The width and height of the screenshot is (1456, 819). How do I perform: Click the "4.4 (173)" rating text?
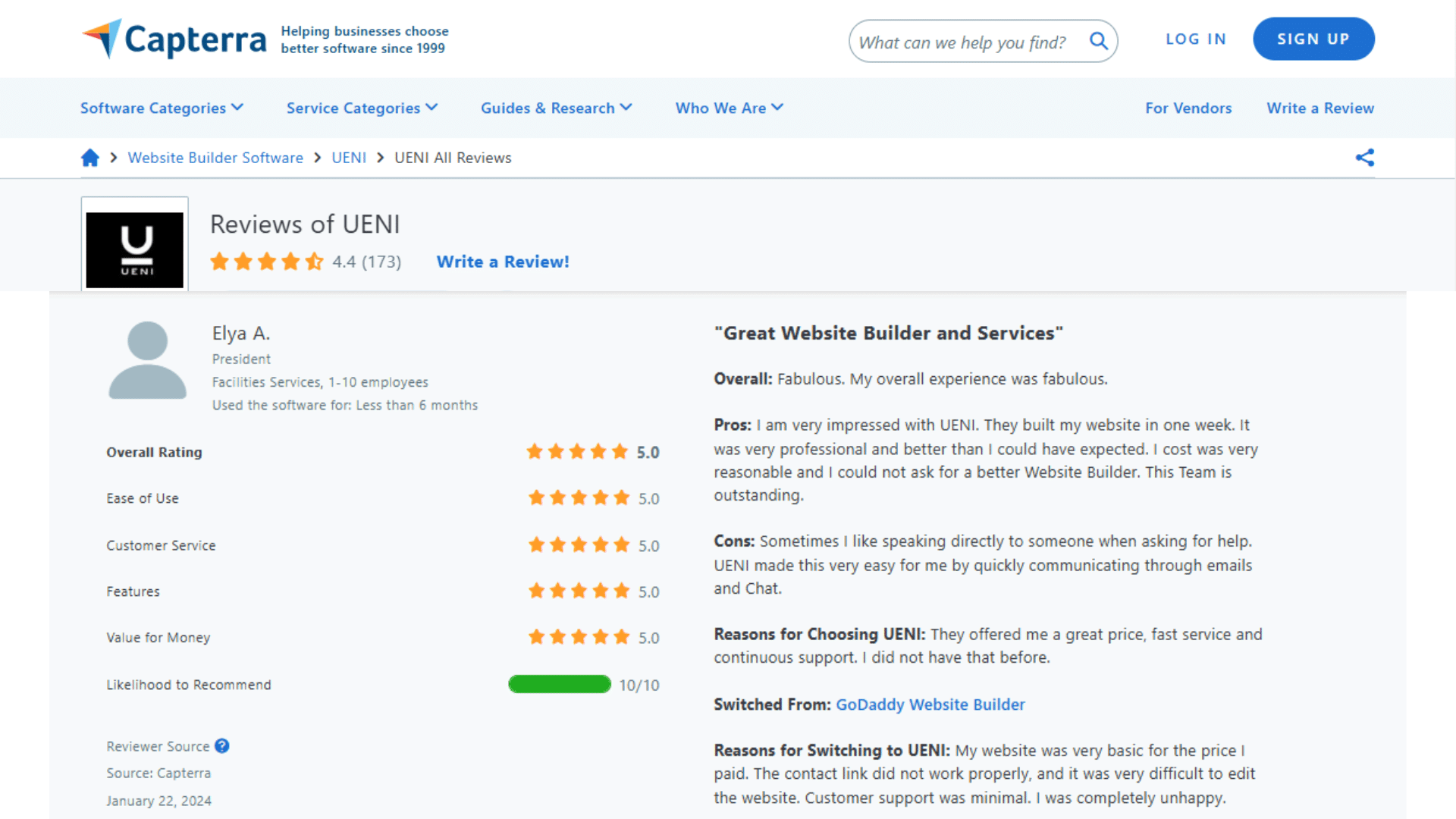tap(367, 262)
